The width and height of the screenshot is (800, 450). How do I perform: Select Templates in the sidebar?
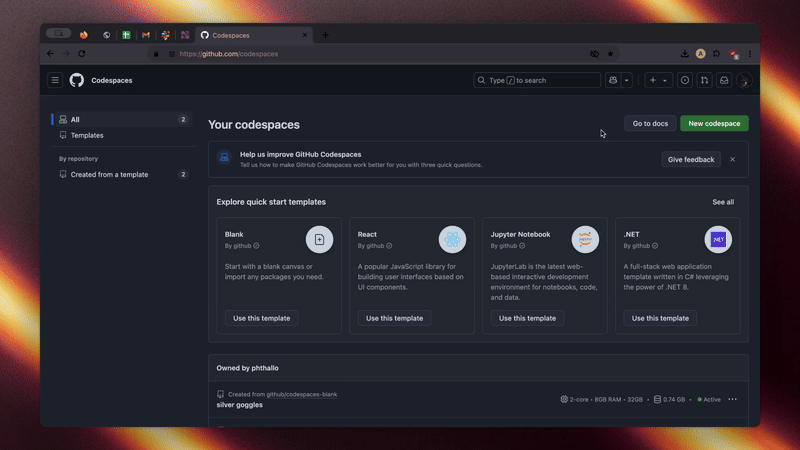[x=87, y=135]
